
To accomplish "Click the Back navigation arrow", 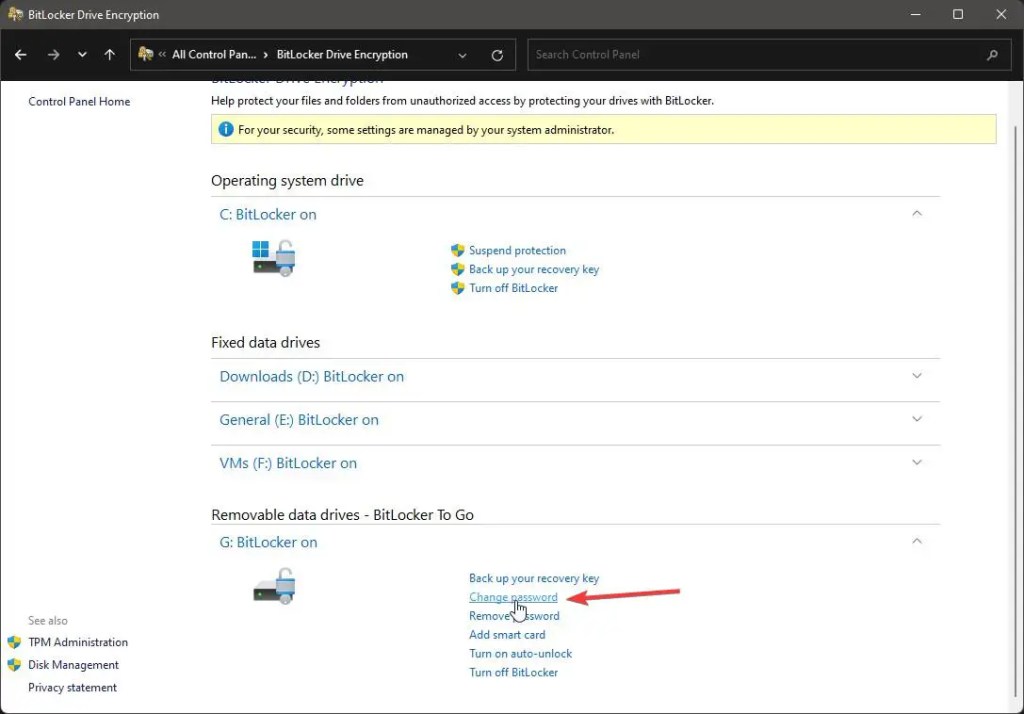I will [x=21, y=55].
